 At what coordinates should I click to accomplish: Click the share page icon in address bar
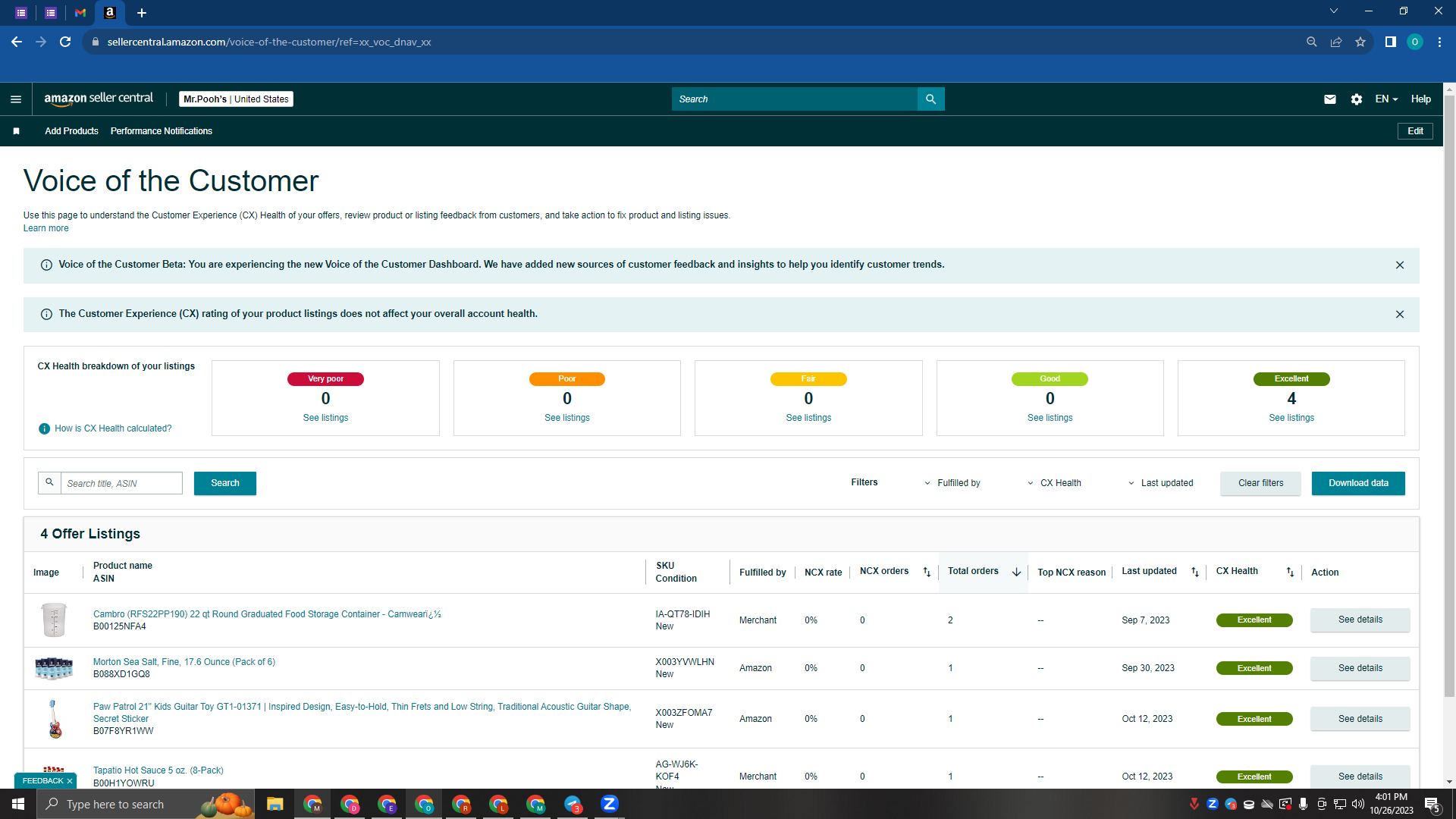pos(1336,42)
